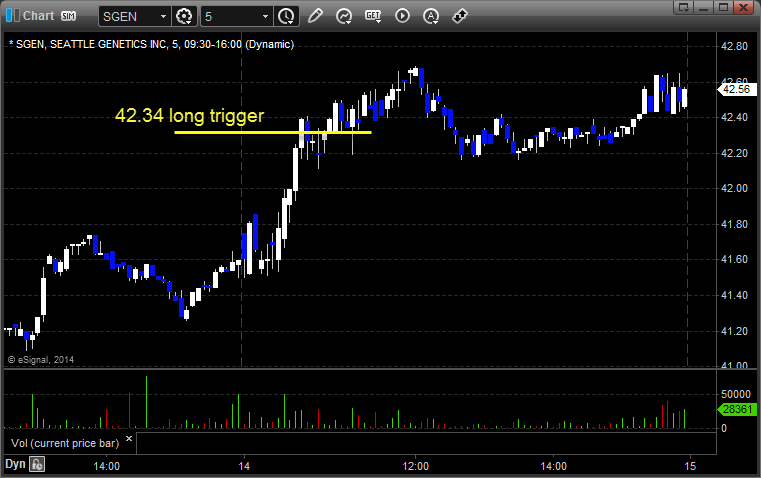Toggle the SIM mode badge

(x=68, y=16)
